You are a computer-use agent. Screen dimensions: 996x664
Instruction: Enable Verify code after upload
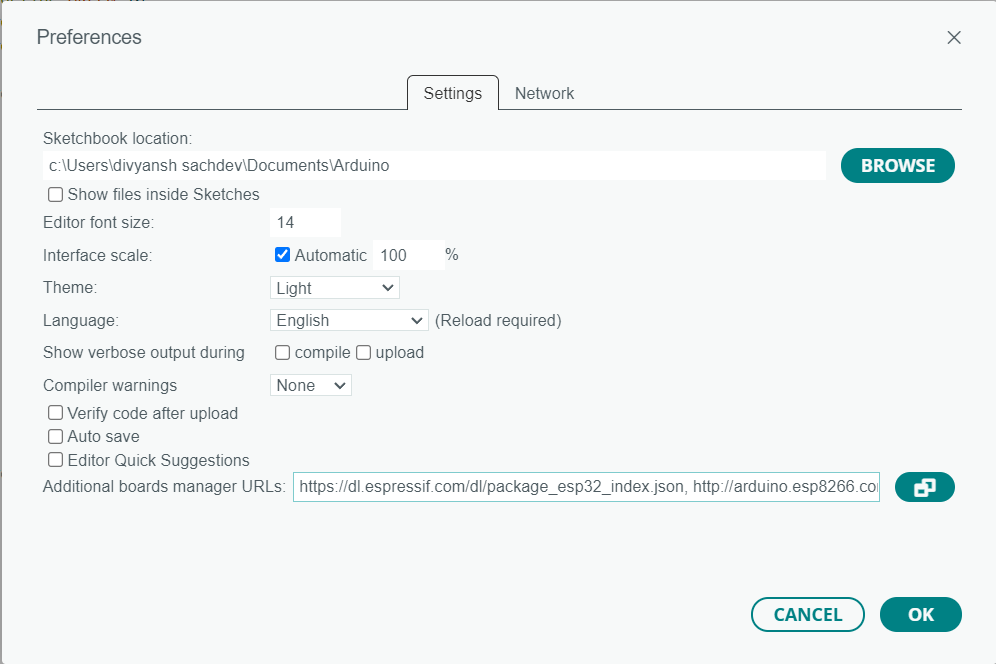[x=56, y=413]
